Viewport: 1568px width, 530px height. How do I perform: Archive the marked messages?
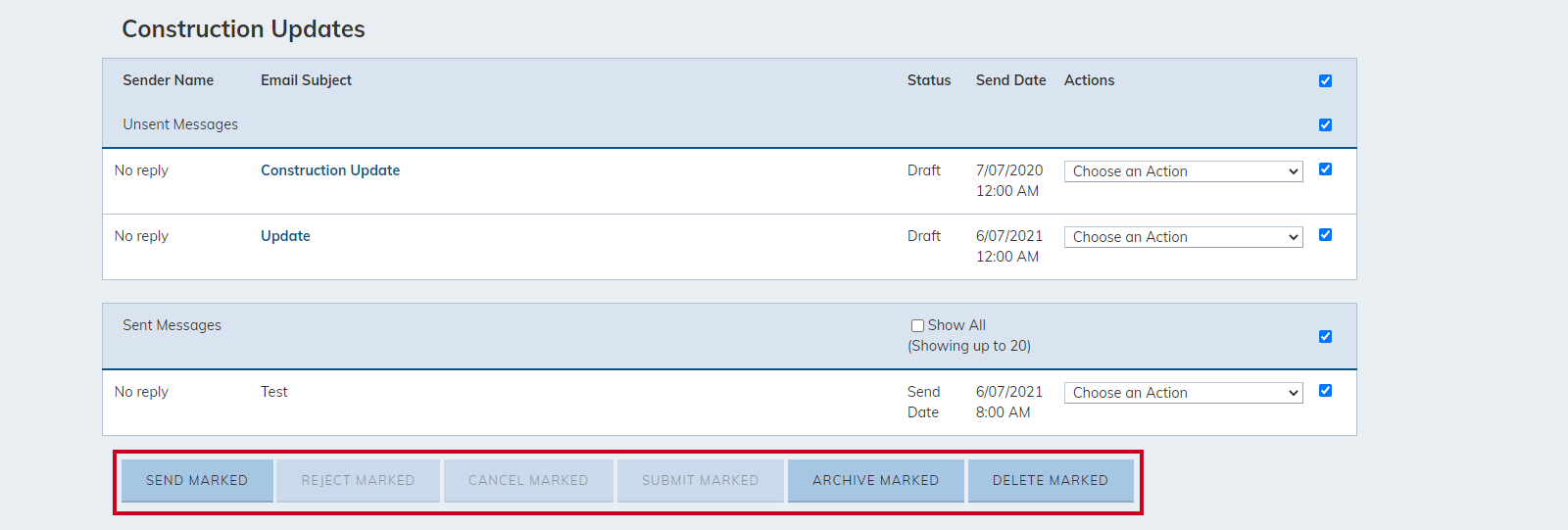click(875, 481)
